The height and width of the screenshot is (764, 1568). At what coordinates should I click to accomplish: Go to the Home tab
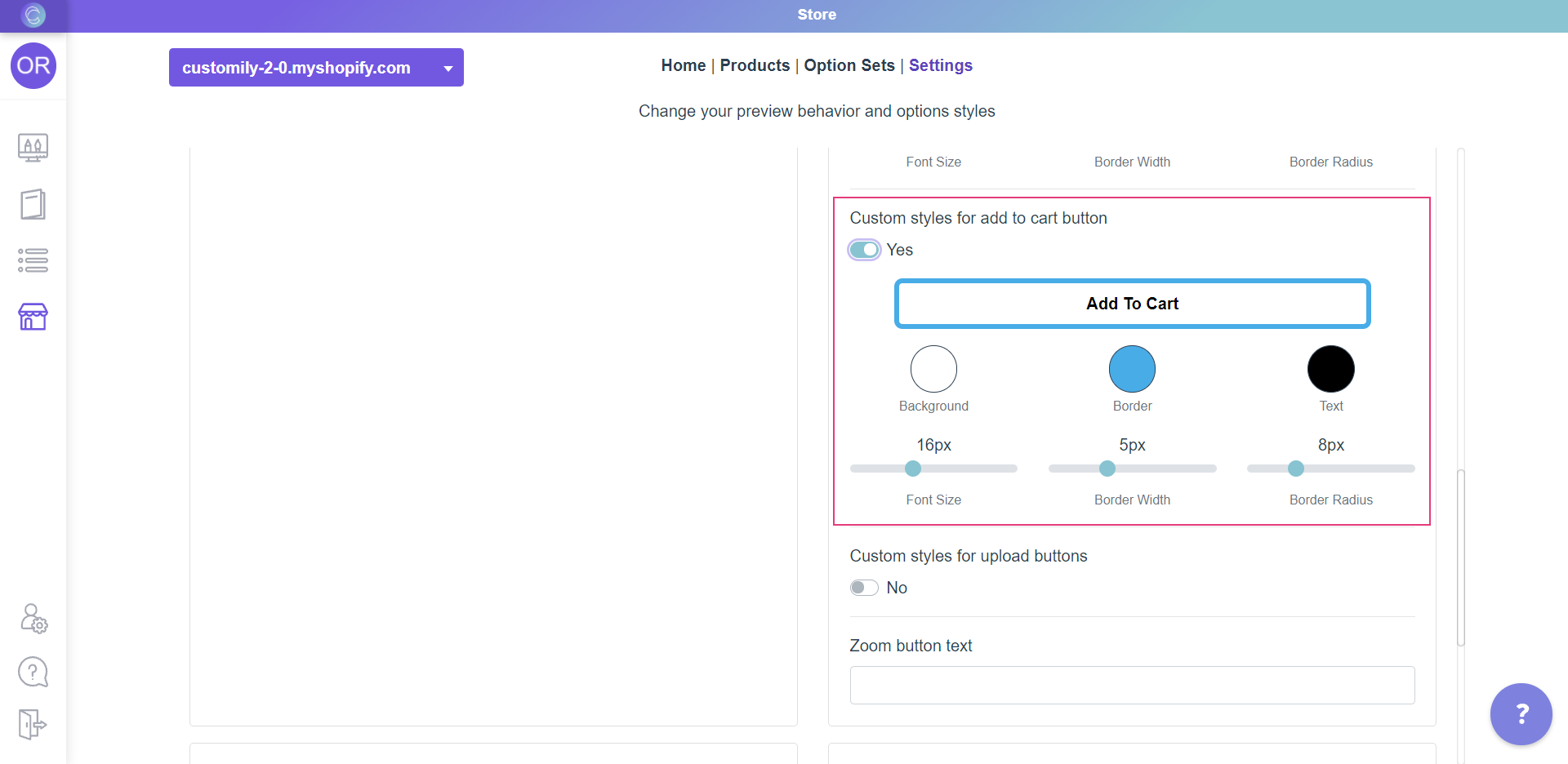pyautogui.click(x=683, y=65)
